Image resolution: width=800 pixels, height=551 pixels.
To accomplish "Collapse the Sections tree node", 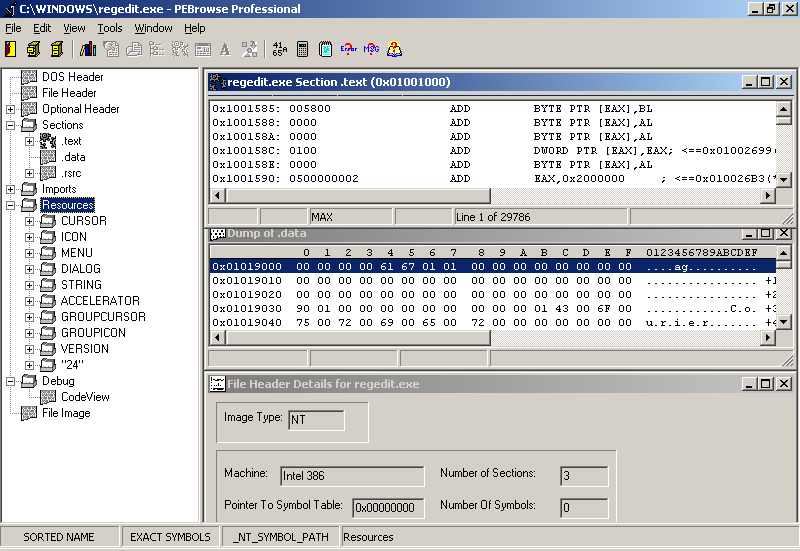I will click(x=10, y=125).
